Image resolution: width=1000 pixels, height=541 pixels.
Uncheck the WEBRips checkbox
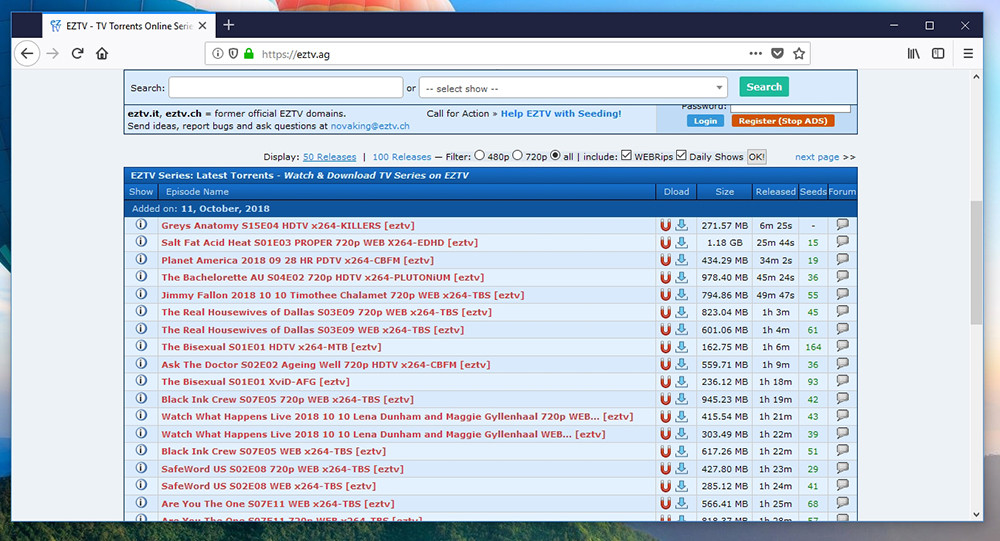626,155
